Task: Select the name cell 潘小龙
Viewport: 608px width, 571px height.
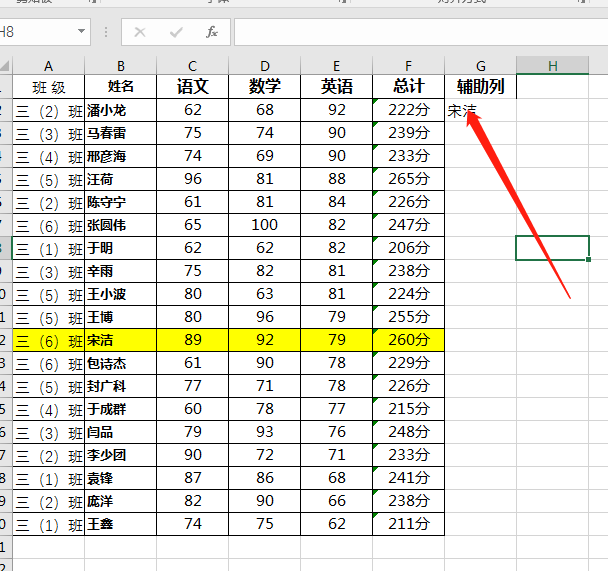Action: click(121, 110)
